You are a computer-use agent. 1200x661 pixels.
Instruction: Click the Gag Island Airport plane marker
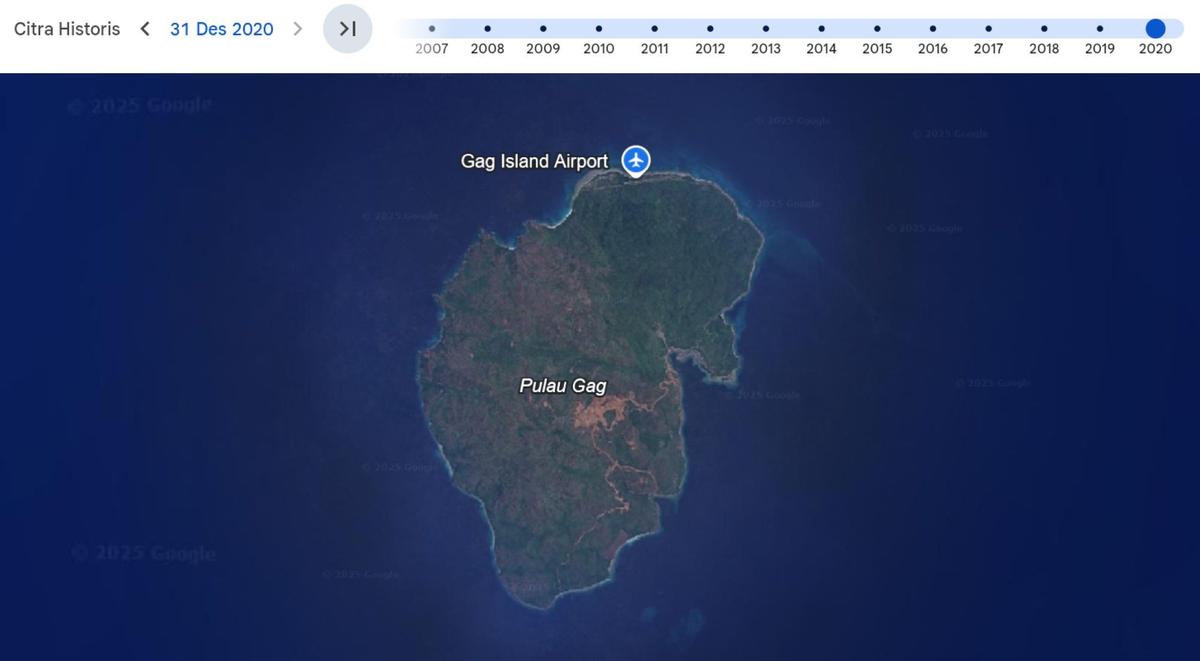click(x=636, y=160)
